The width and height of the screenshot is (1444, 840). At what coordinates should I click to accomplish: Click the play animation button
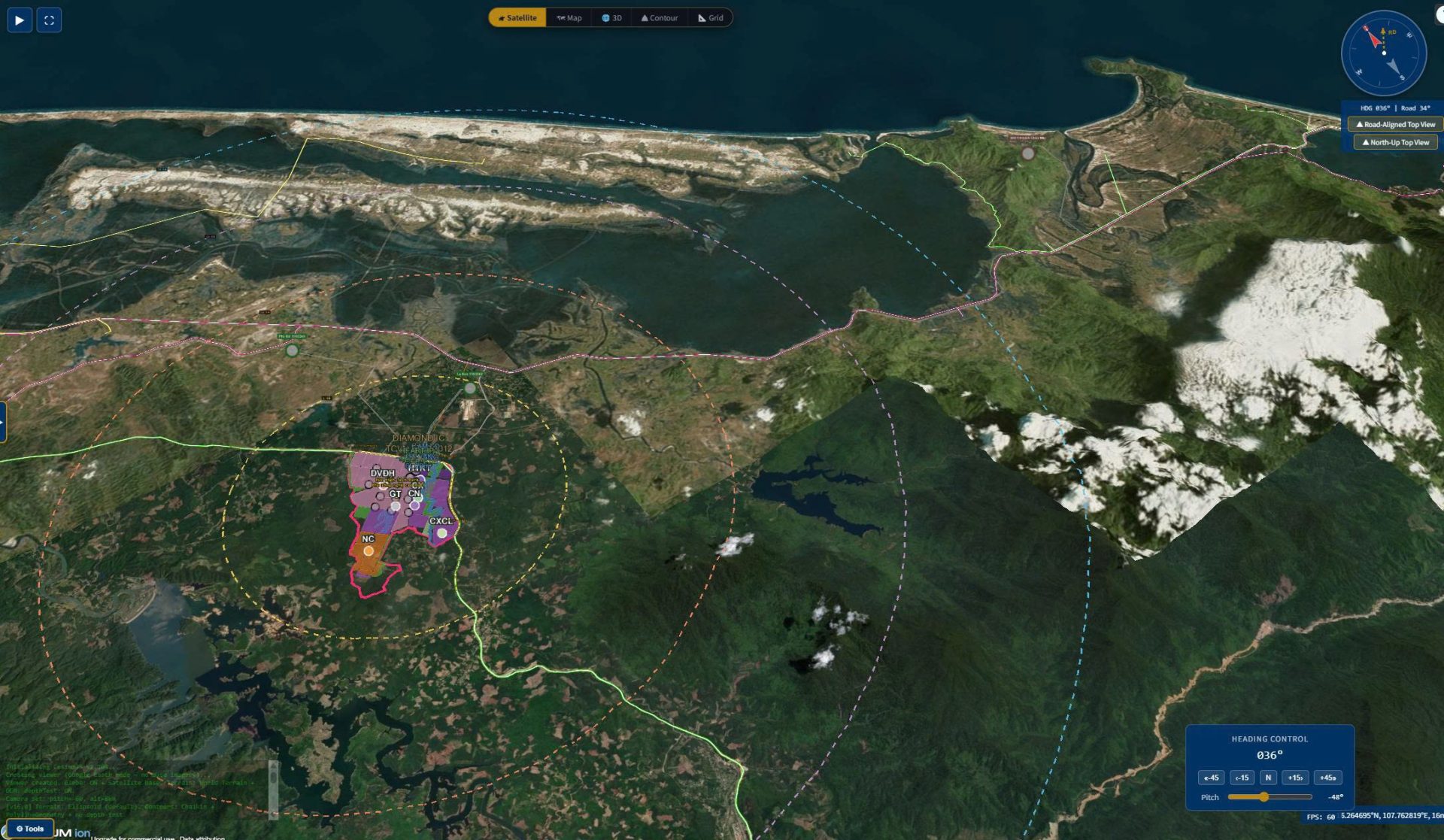(x=20, y=20)
